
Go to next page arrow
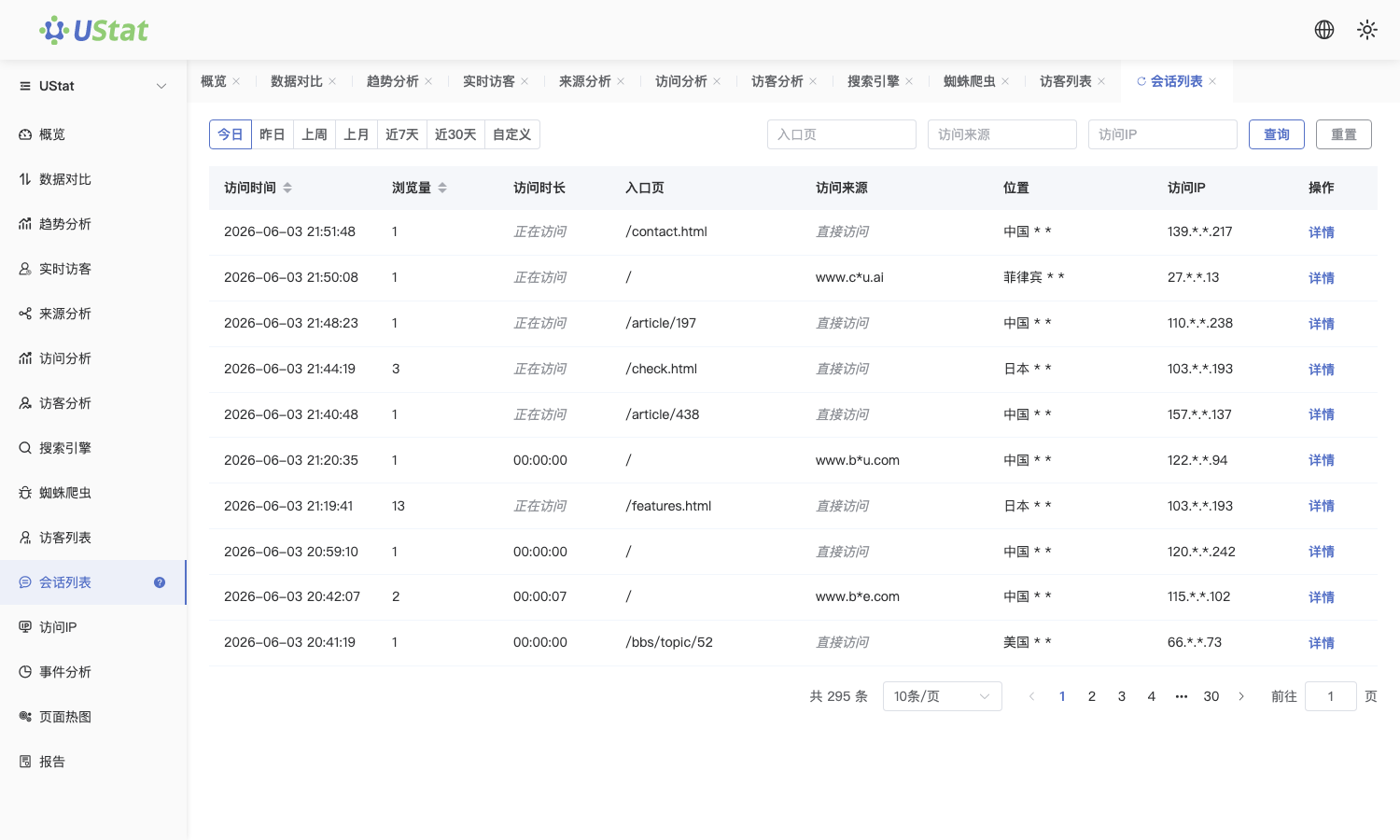coord(1241,696)
